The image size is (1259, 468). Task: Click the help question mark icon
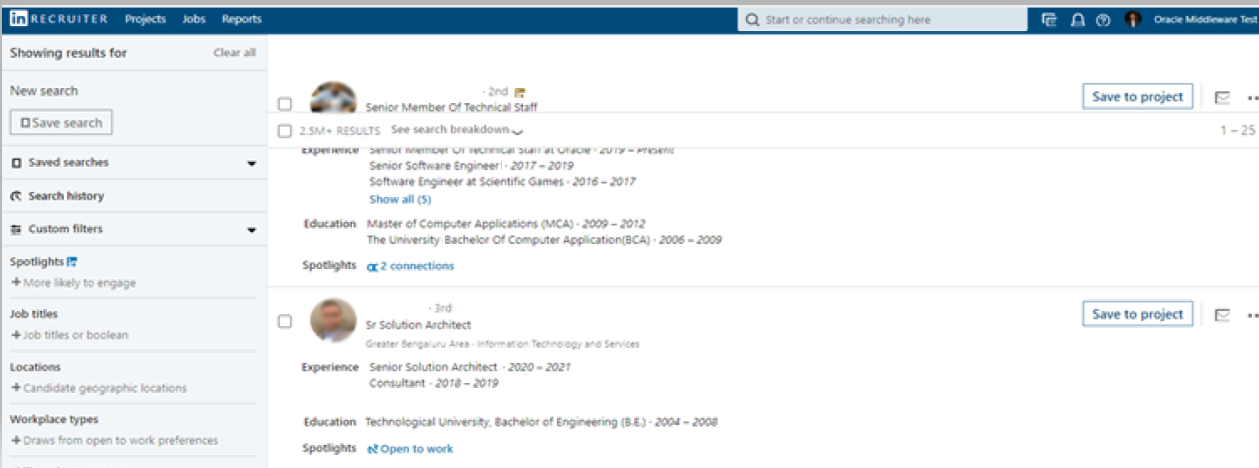pyautogui.click(x=1103, y=19)
